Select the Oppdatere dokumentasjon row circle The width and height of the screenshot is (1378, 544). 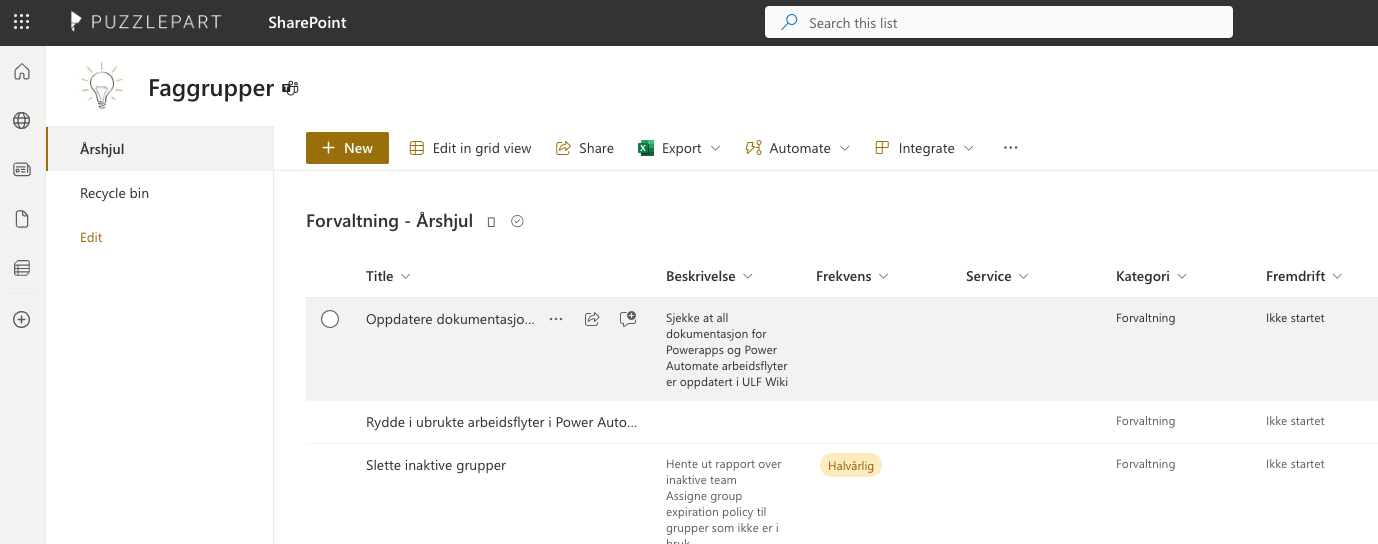330,319
